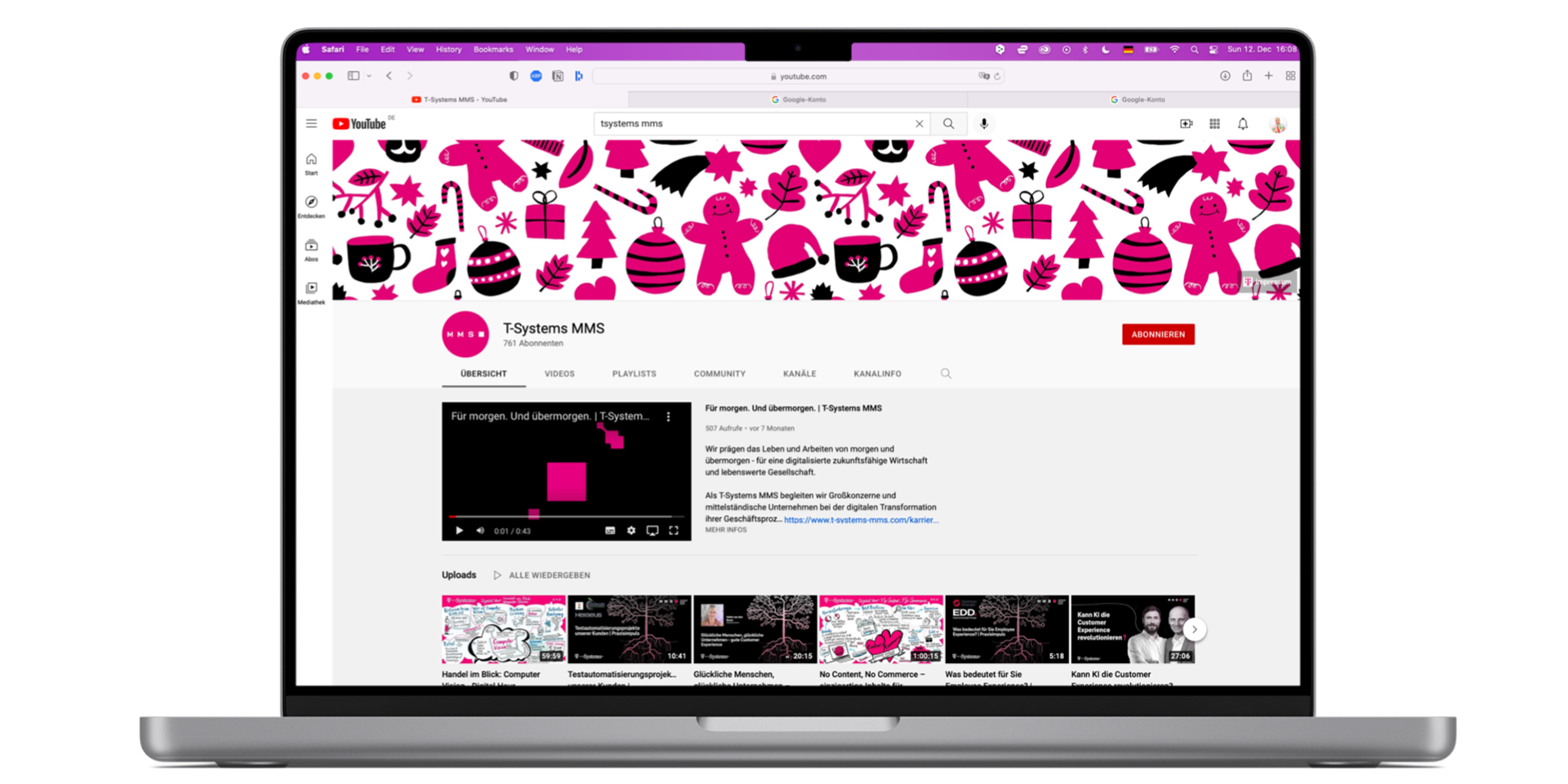The height and width of the screenshot is (784, 1568).
Task: Switch to the first Google-Konto tab
Action: [x=799, y=100]
